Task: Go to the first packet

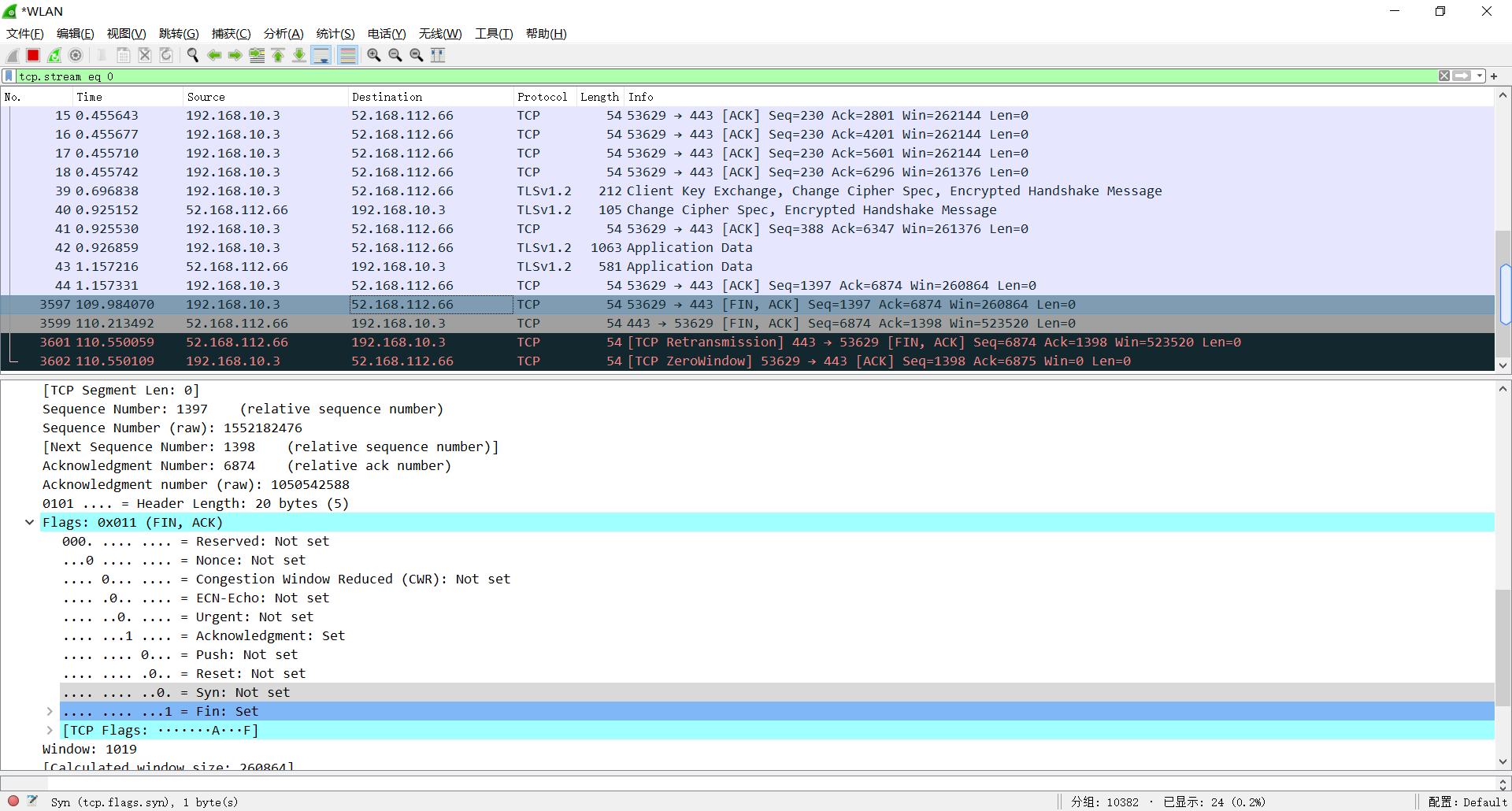Action: 278,55
